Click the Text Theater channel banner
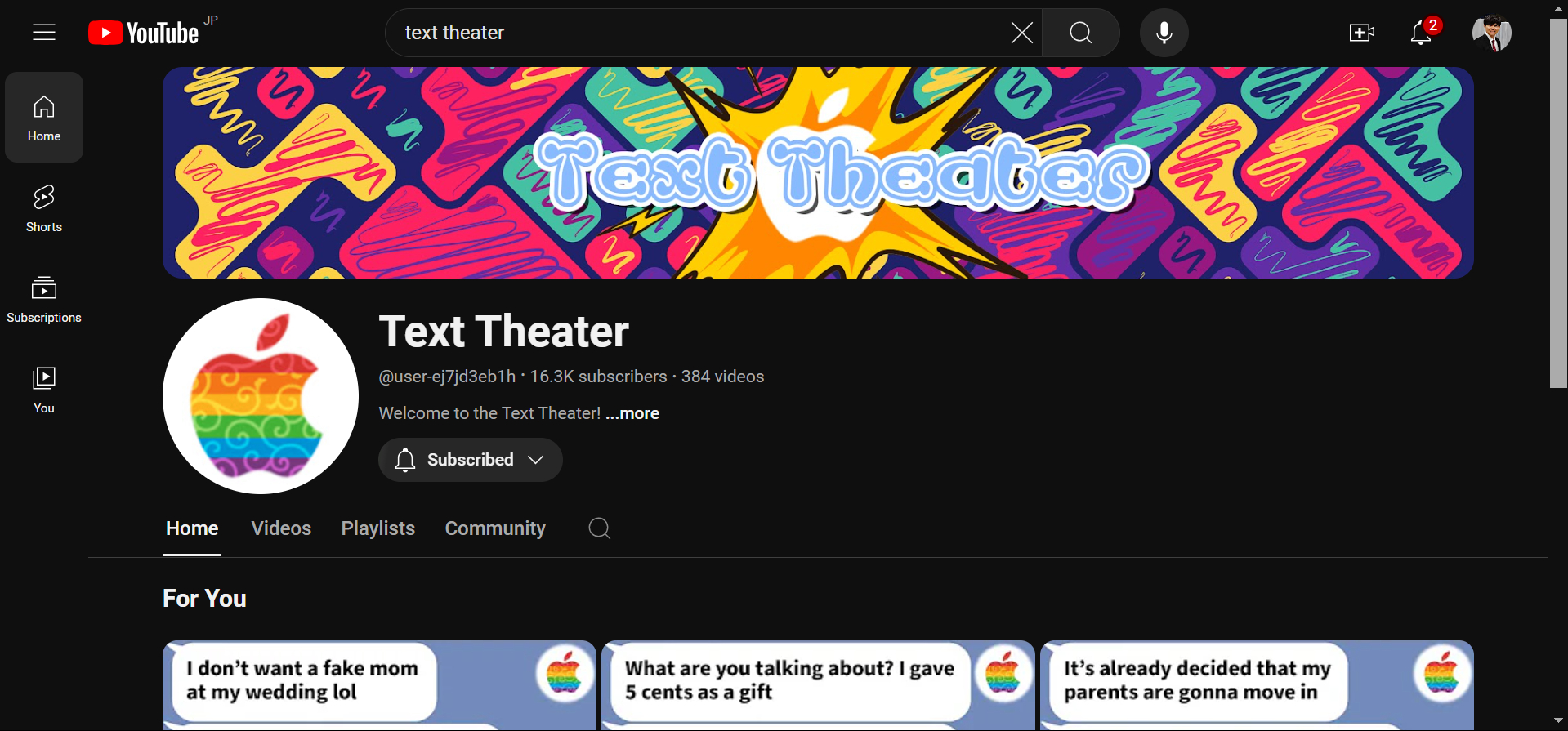Image resolution: width=1568 pixels, height=731 pixels. coord(818,172)
